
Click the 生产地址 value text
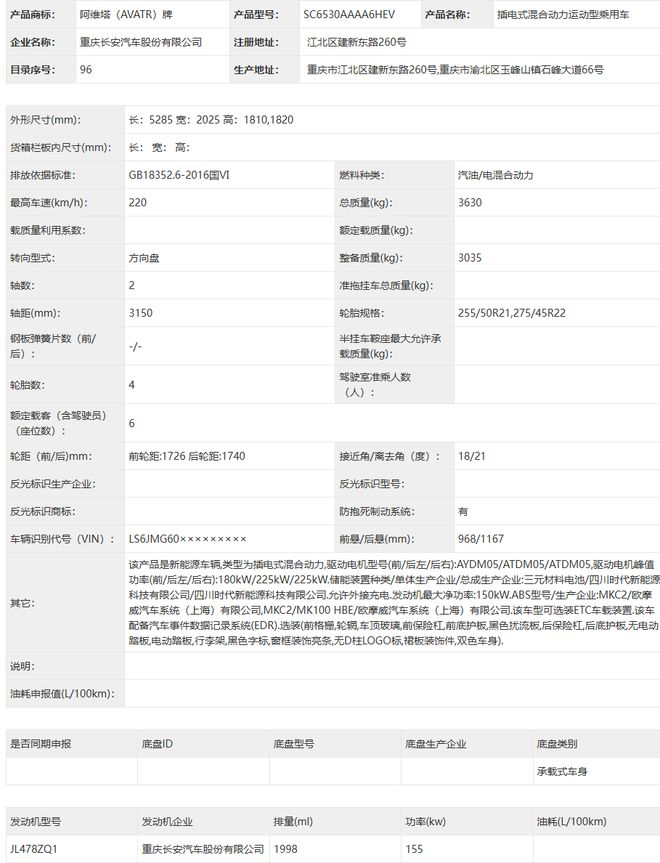click(455, 69)
